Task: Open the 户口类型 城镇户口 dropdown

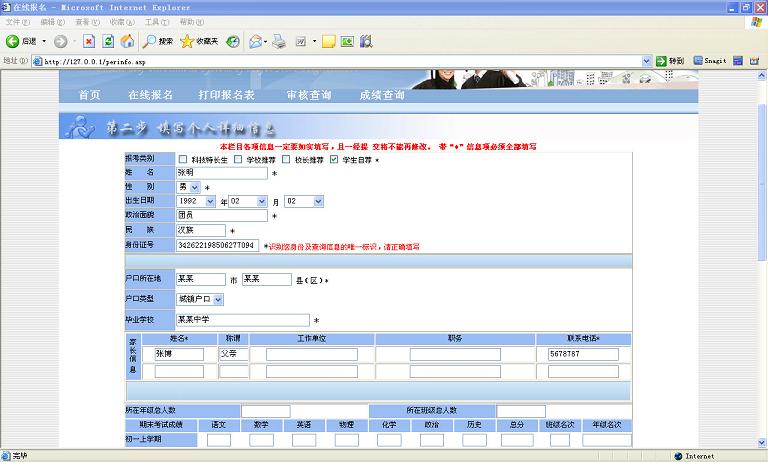Action: point(200,299)
